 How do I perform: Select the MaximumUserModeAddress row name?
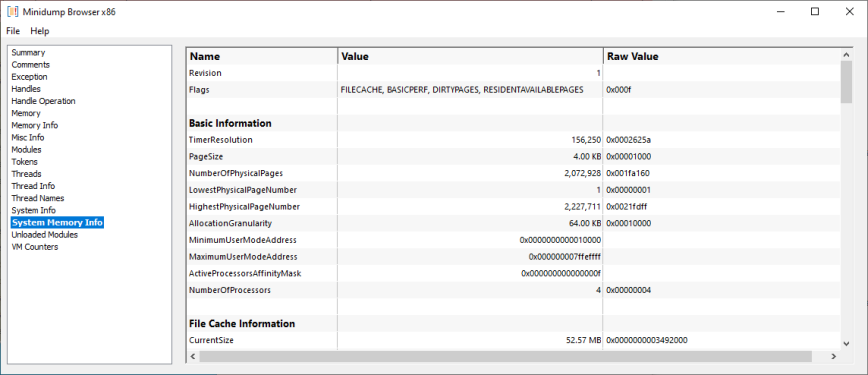(243, 257)
